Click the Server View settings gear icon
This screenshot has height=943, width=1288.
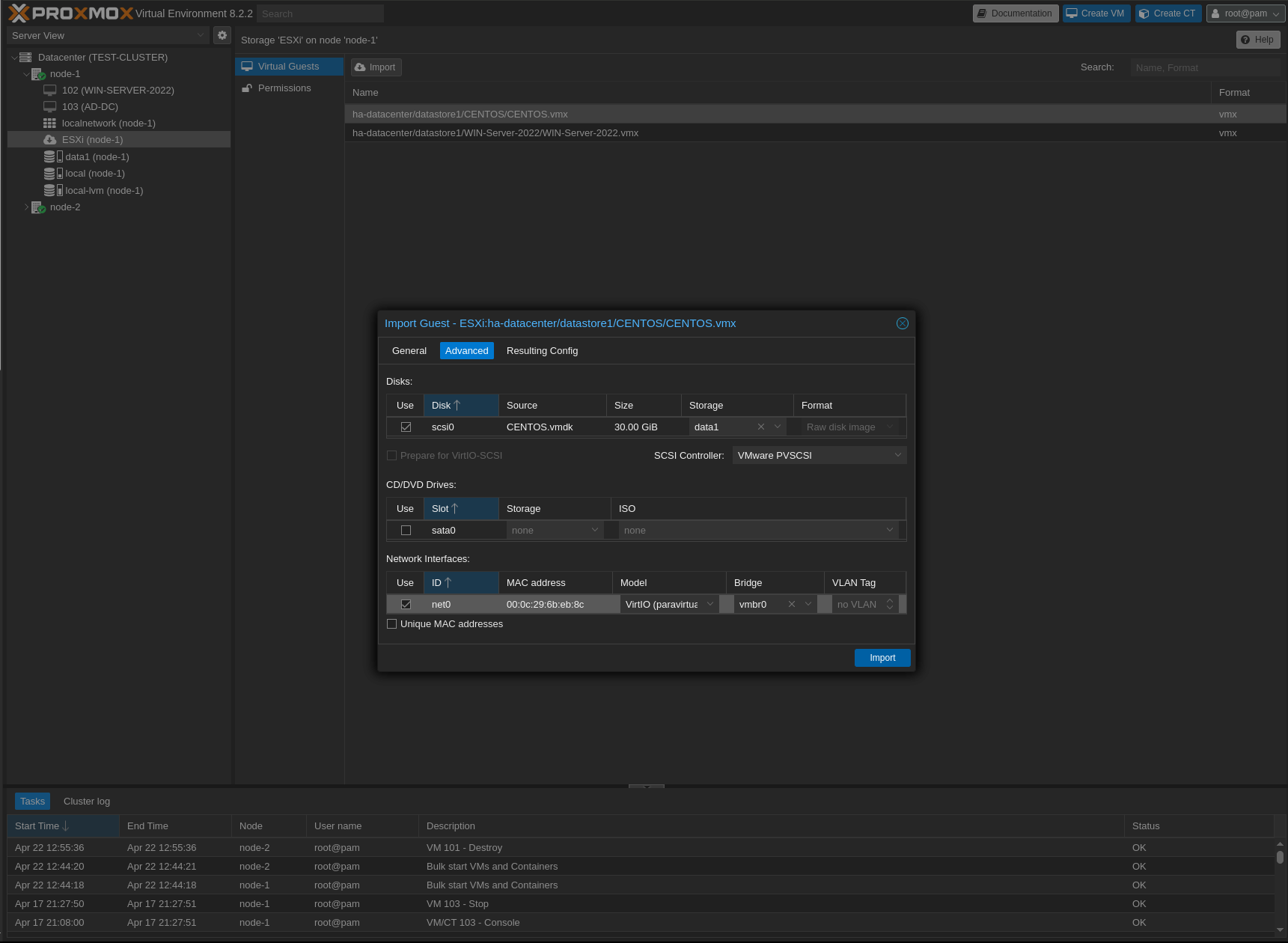pyautogui.click(x=222, y=35)
